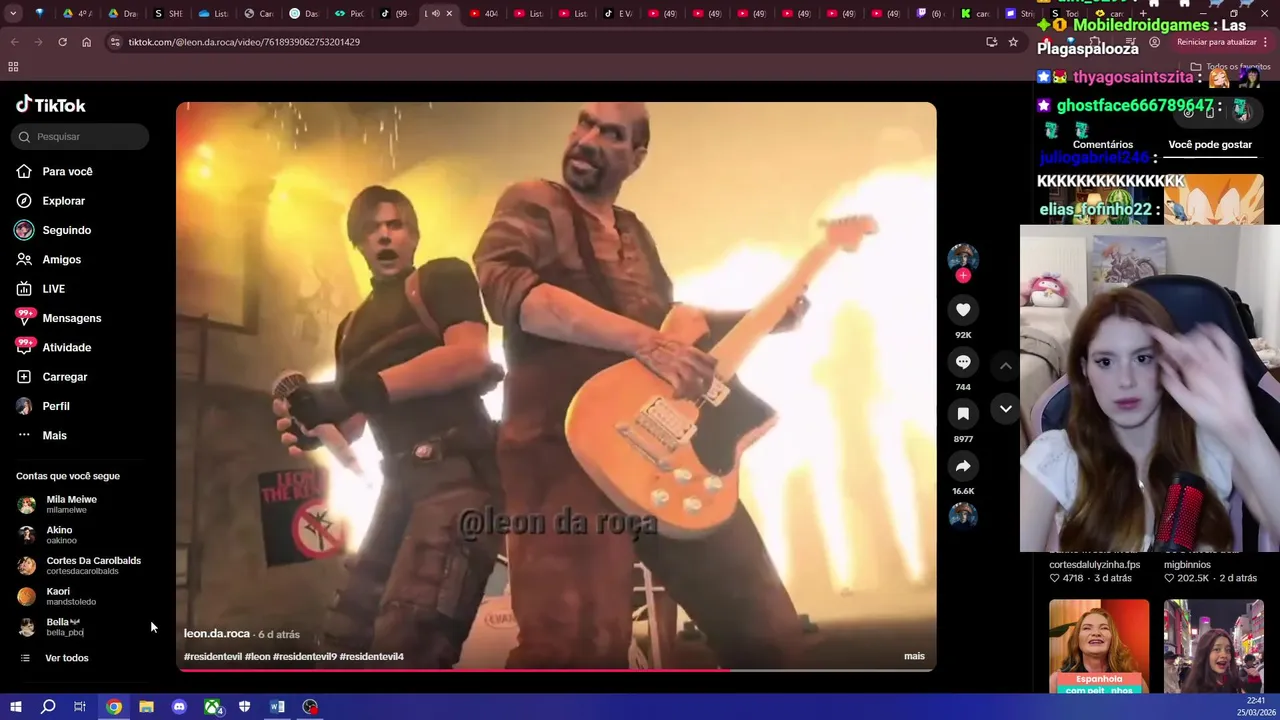The image size is (1280, 720).
Task: Open OBS Studio taskbar icon
Action: (x=311, y=707)
